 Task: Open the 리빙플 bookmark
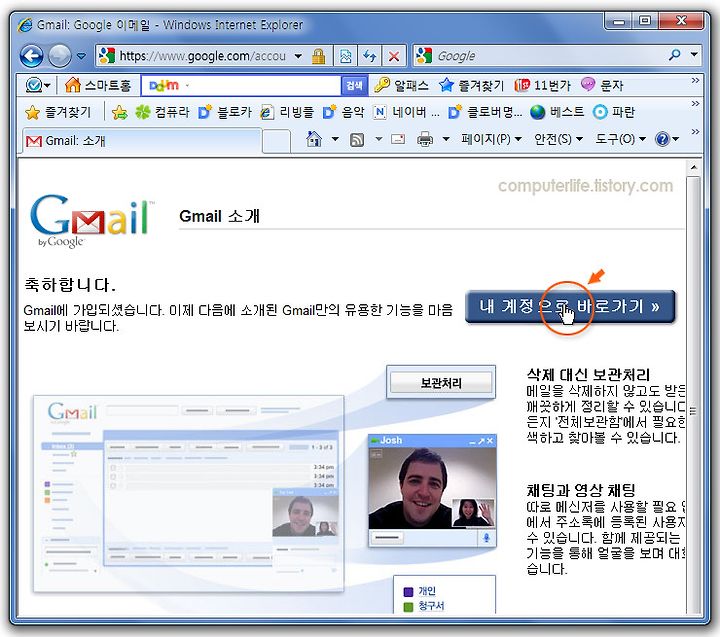[x=287, y=112]
